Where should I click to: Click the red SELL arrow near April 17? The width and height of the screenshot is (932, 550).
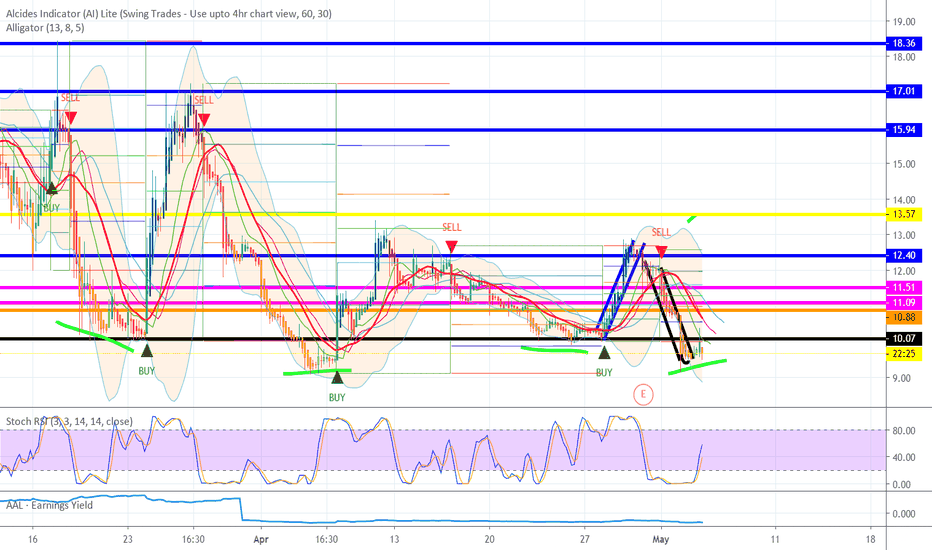click(451, 247)
